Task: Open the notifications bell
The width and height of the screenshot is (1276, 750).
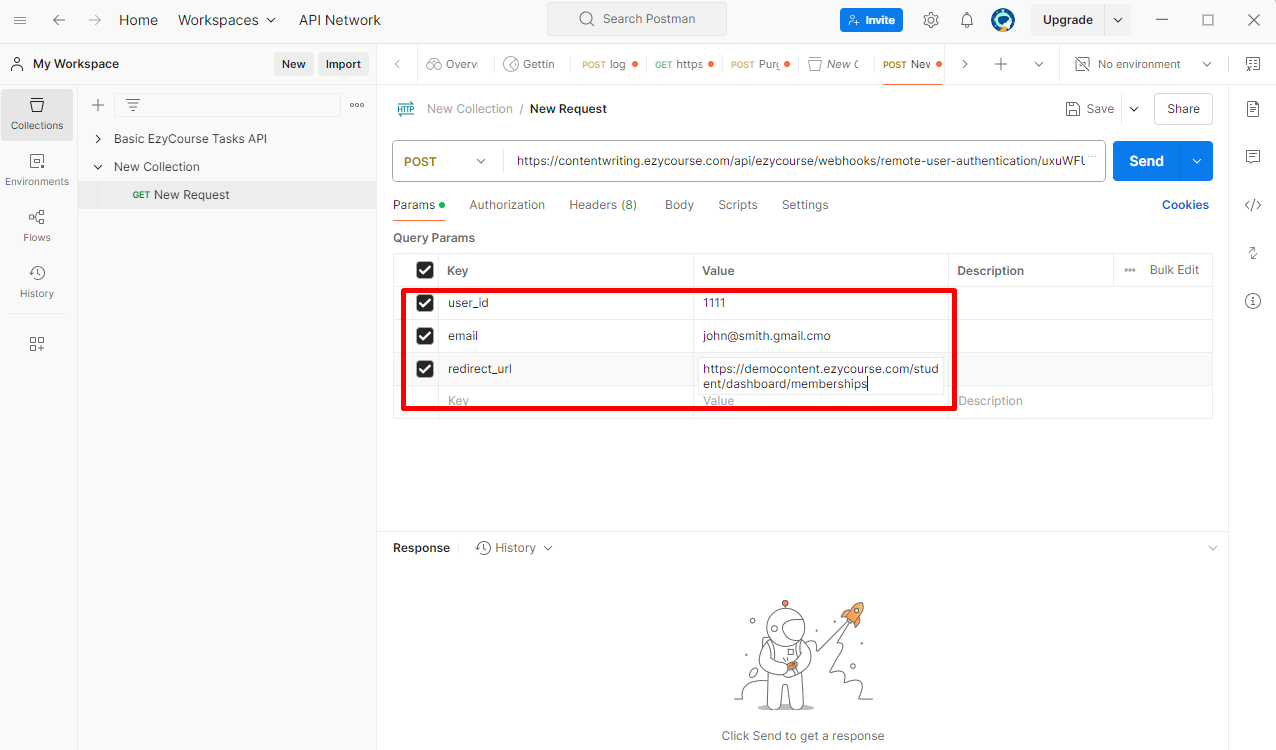Action: 967,20
